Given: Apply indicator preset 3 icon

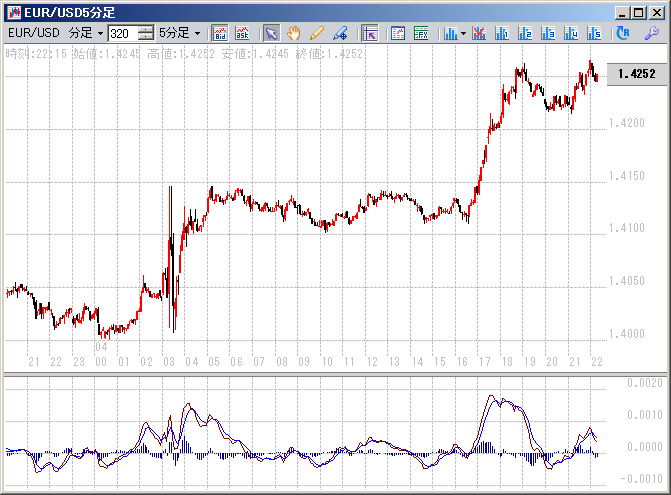Looking at the screenshot, I should (x=548, y=33).
